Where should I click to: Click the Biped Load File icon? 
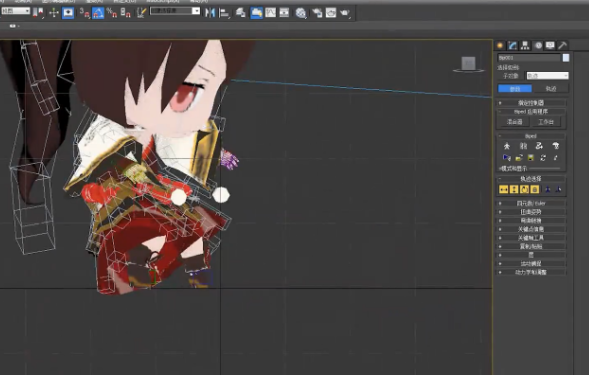(x=519, y=157)
